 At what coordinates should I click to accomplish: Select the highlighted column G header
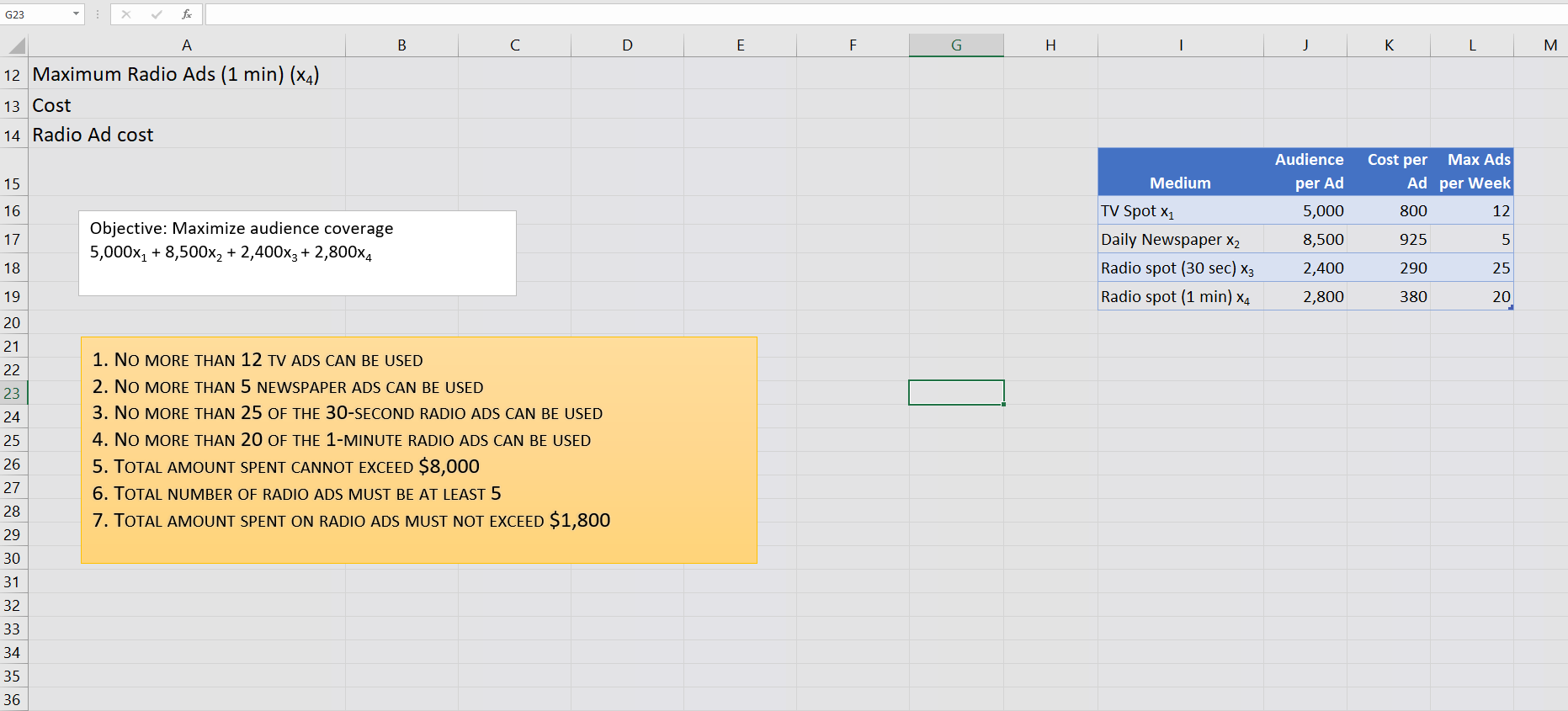pyautogui.click(x=957, y=45)
